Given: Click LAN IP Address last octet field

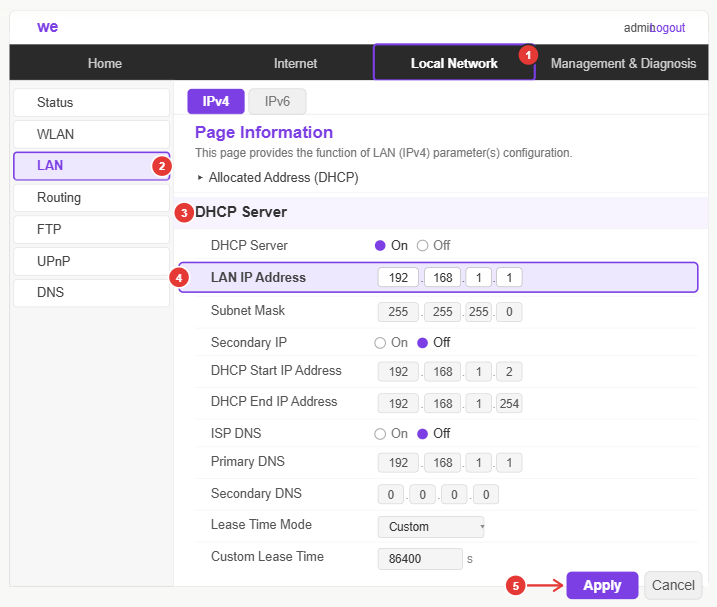Looking at the screenshot, I should click(x=509, y=278).
